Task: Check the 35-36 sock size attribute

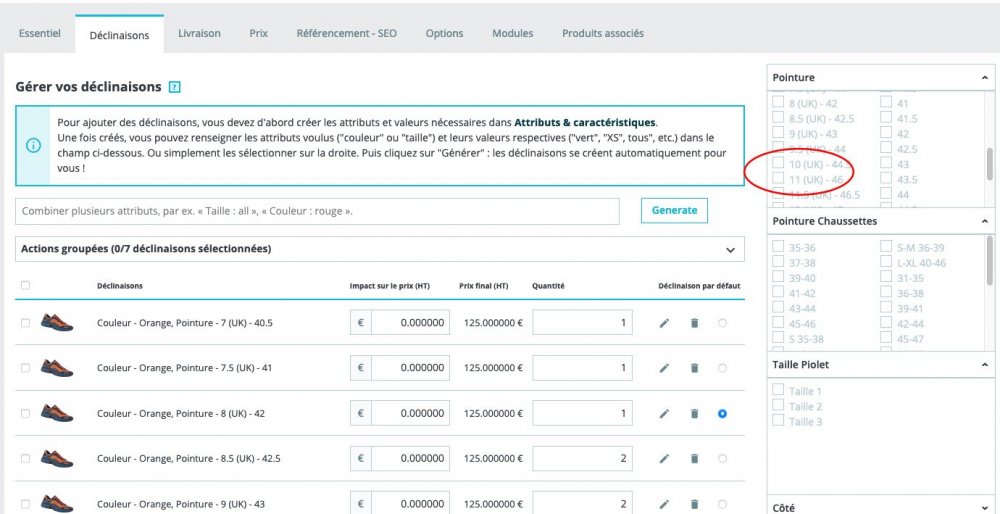Action: (778, 246)
